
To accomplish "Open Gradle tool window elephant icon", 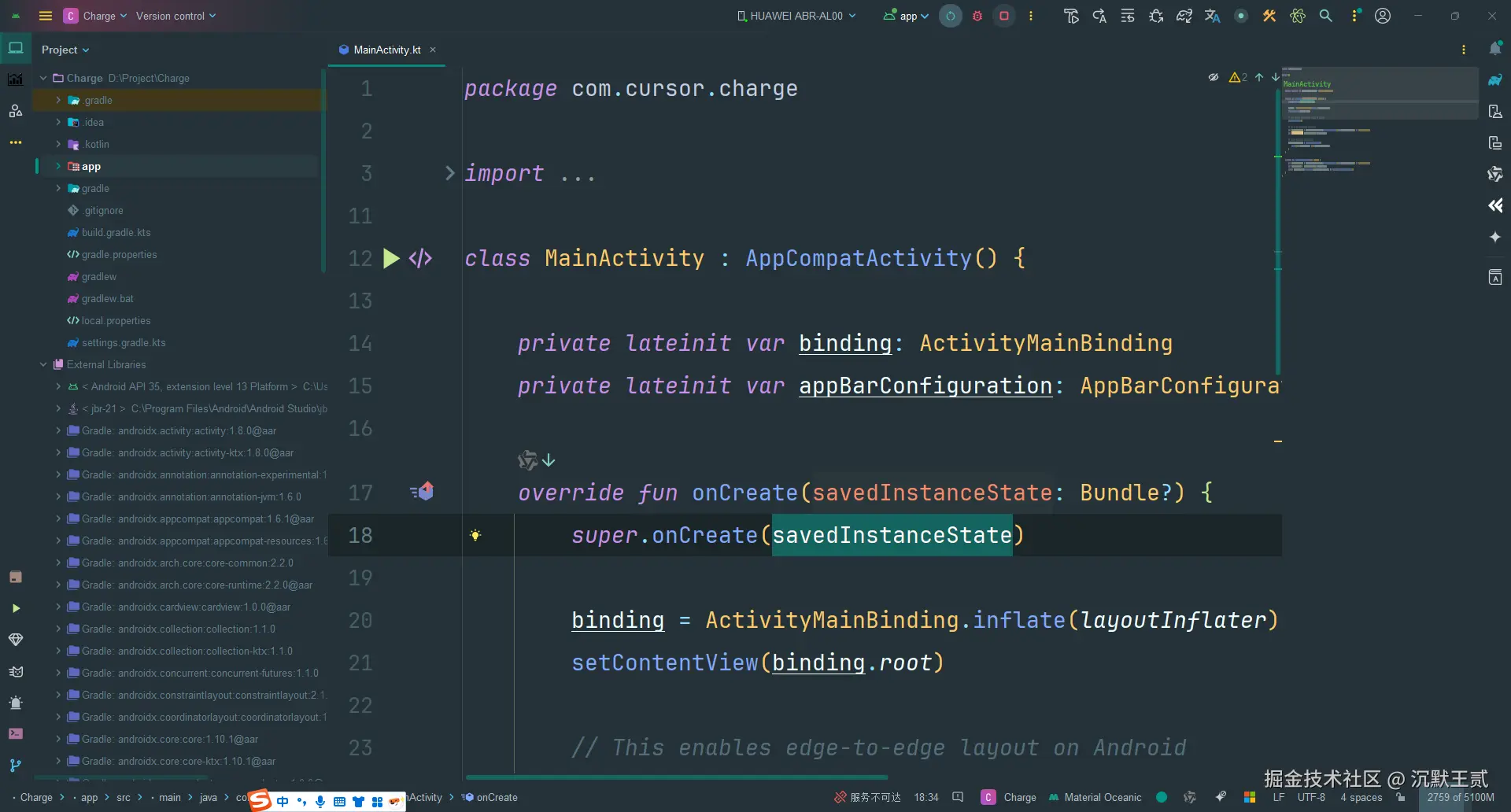I will click(x=1495, y=80).
